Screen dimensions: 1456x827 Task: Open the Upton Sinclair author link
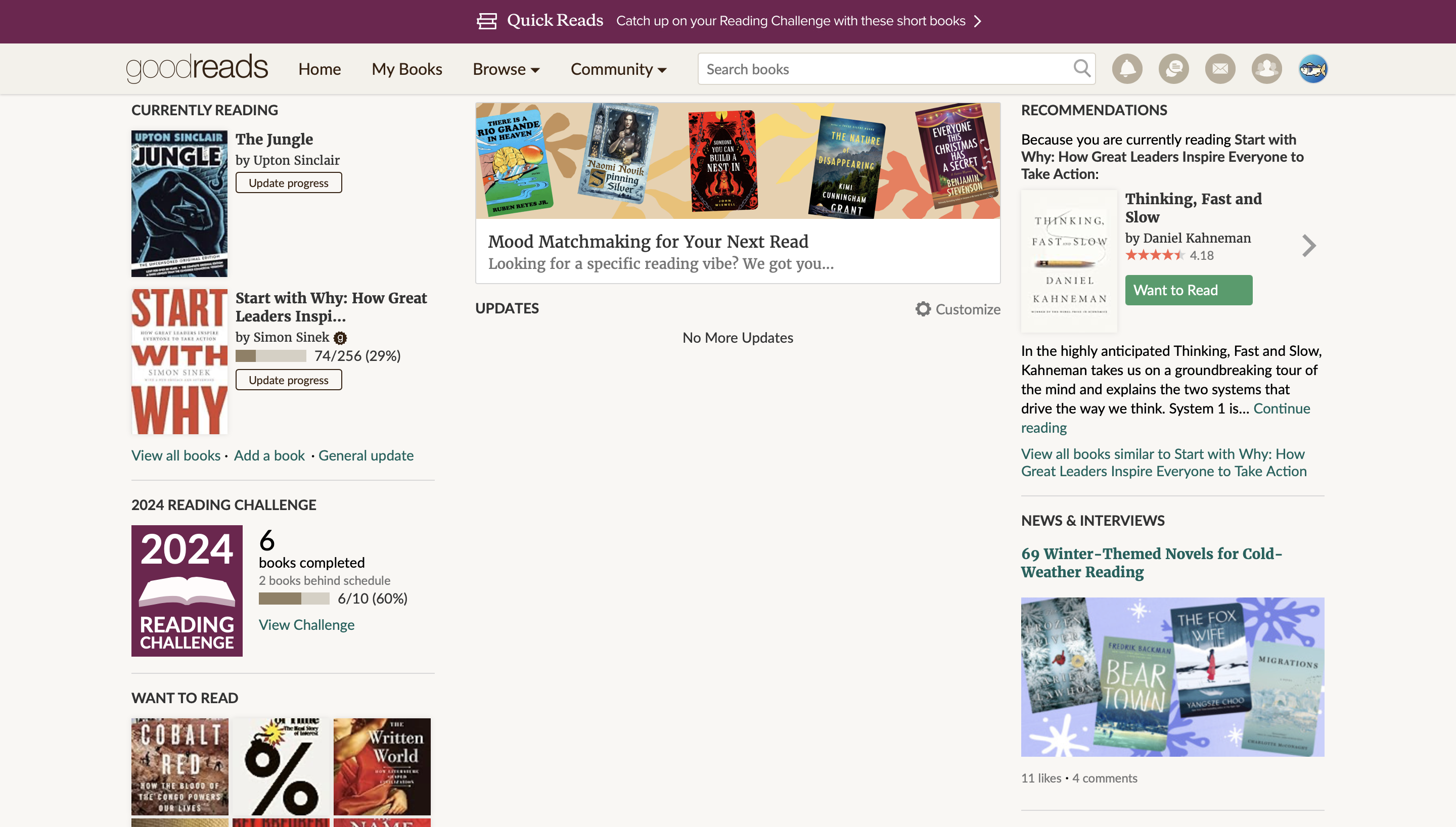point(296,161)
